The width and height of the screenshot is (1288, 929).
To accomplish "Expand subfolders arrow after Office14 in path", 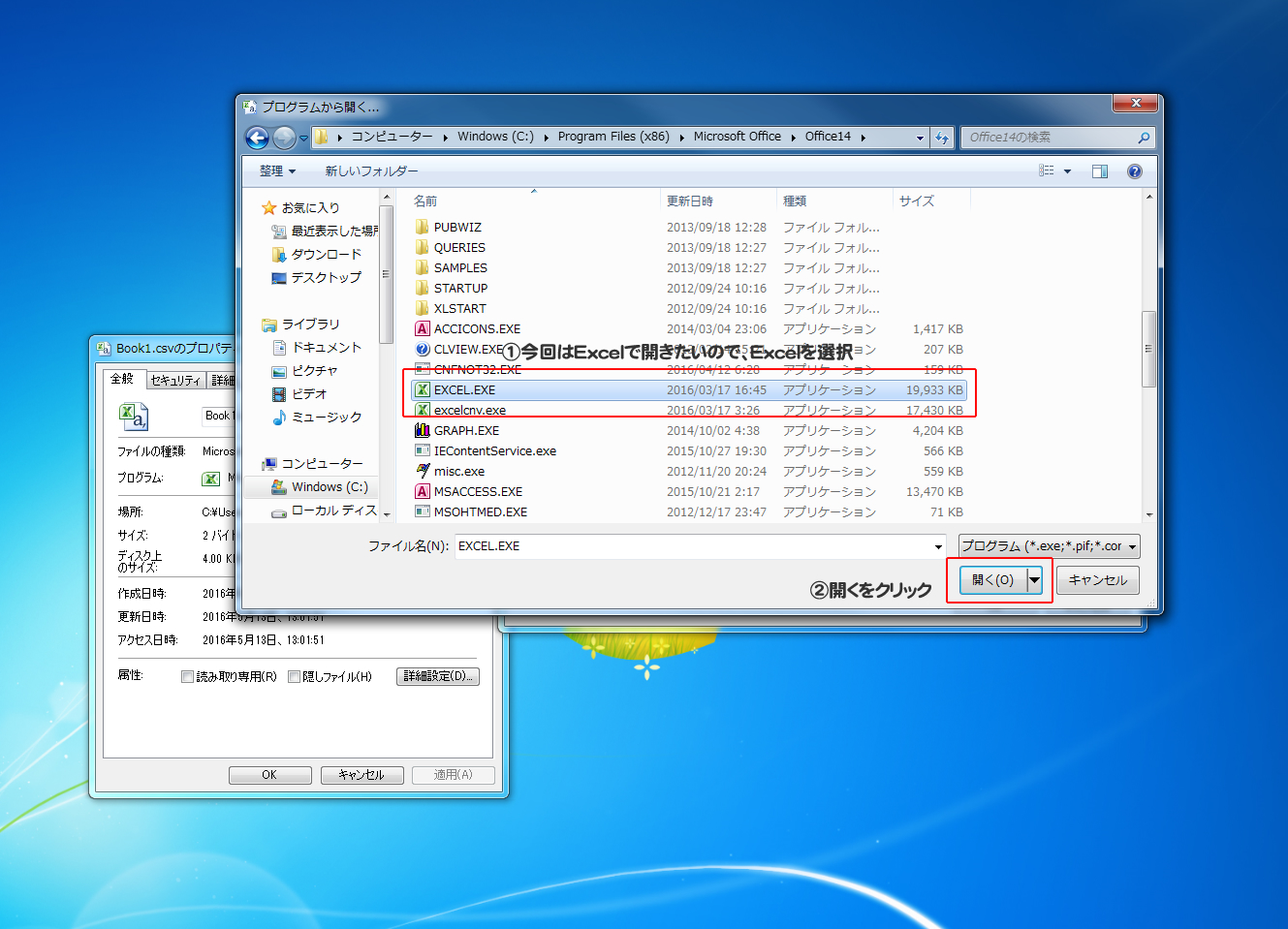I will pyautogui.click(x=863, y=138).
